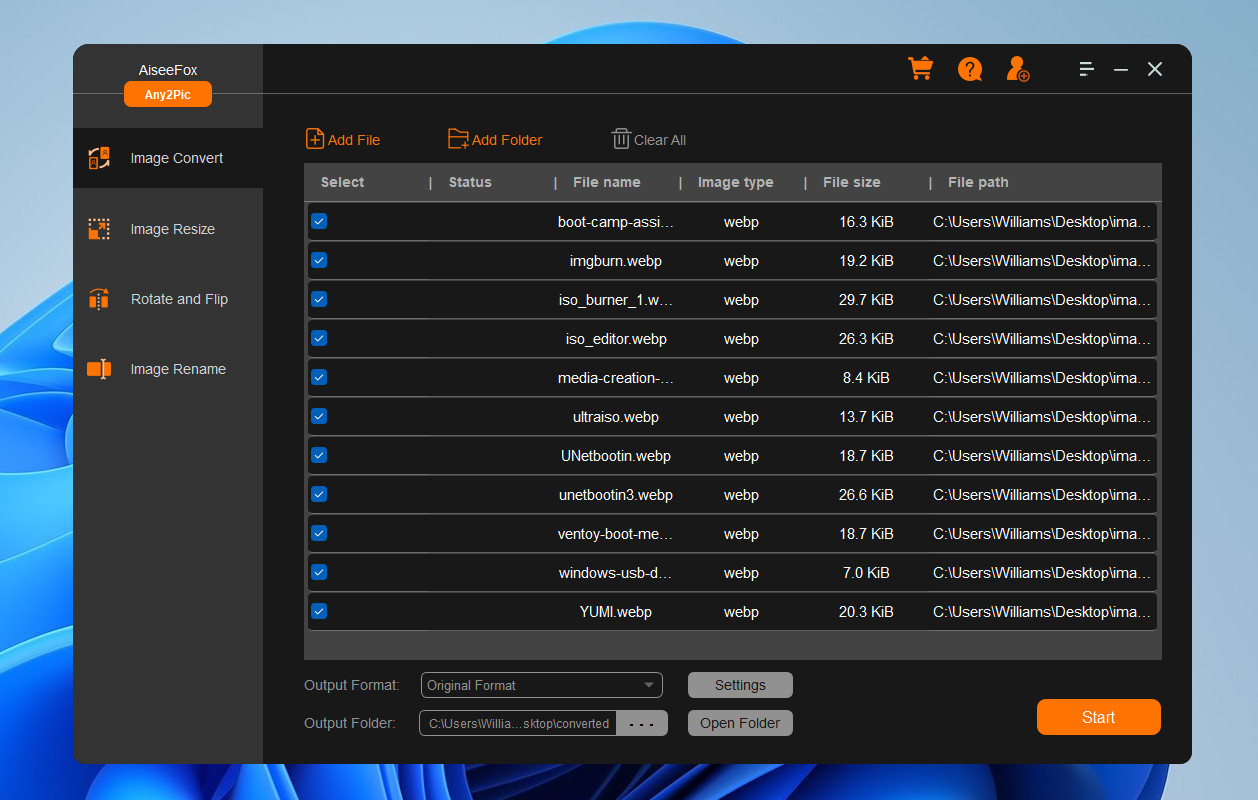1258x800 pixels.
Task: Click the Add File link text
Action: (354, 140)
